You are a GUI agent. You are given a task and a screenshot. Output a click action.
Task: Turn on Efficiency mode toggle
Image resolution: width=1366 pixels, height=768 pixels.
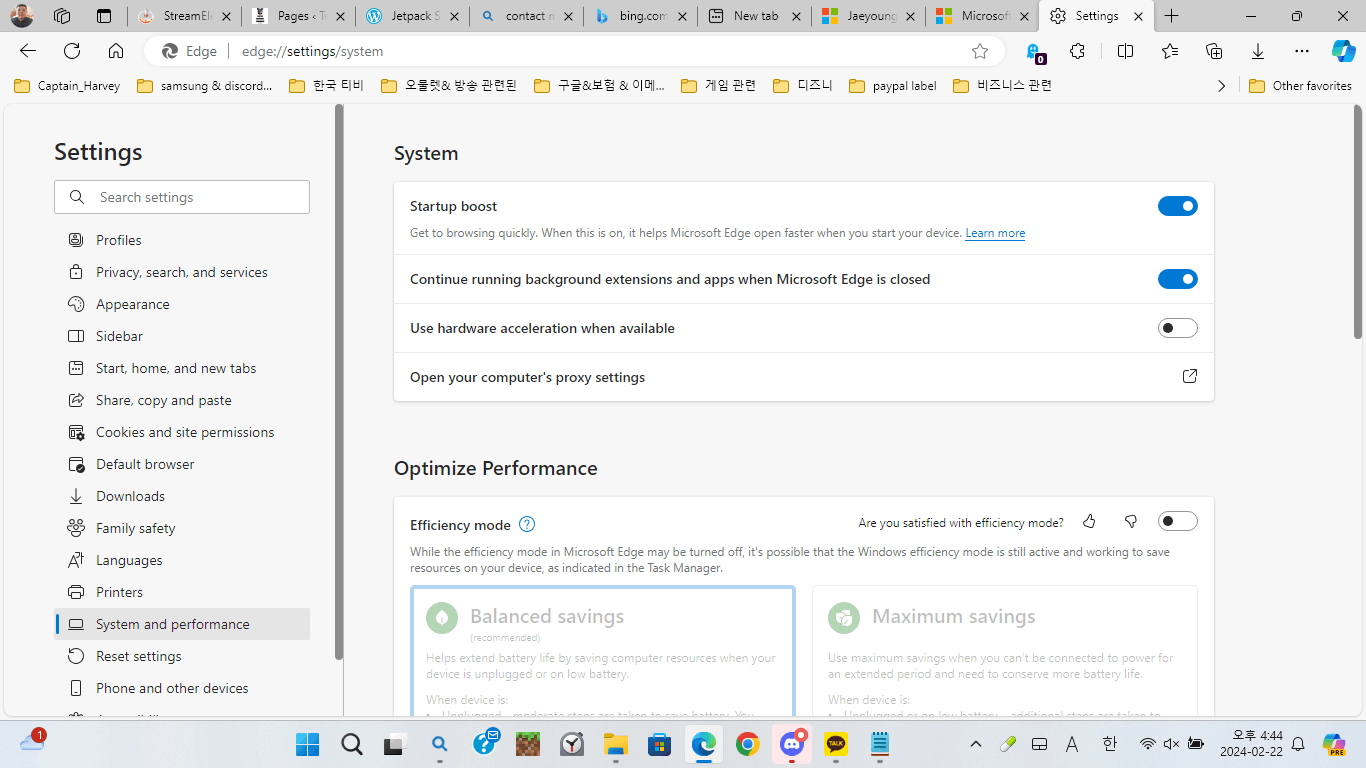(1178, 521)
